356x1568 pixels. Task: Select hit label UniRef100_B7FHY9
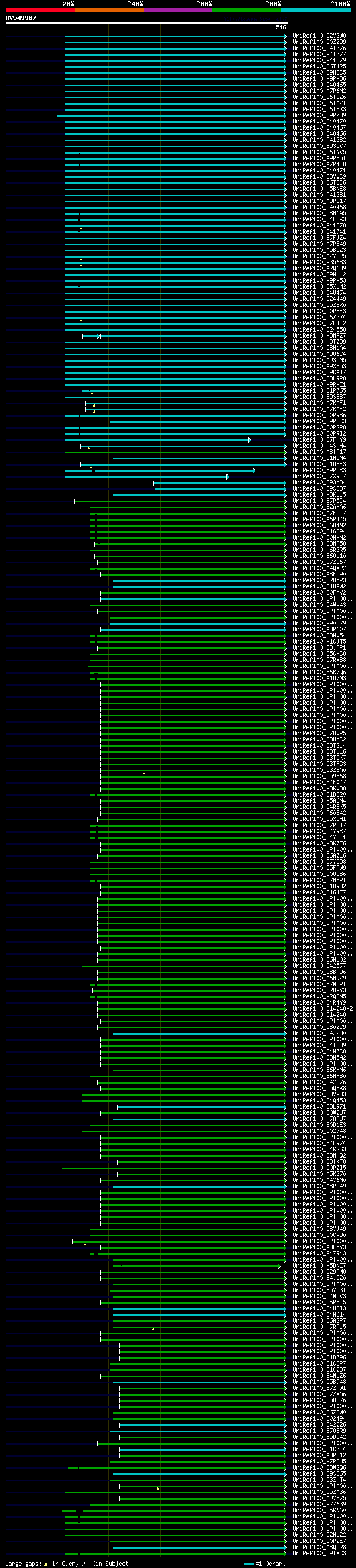click(319, 439)
